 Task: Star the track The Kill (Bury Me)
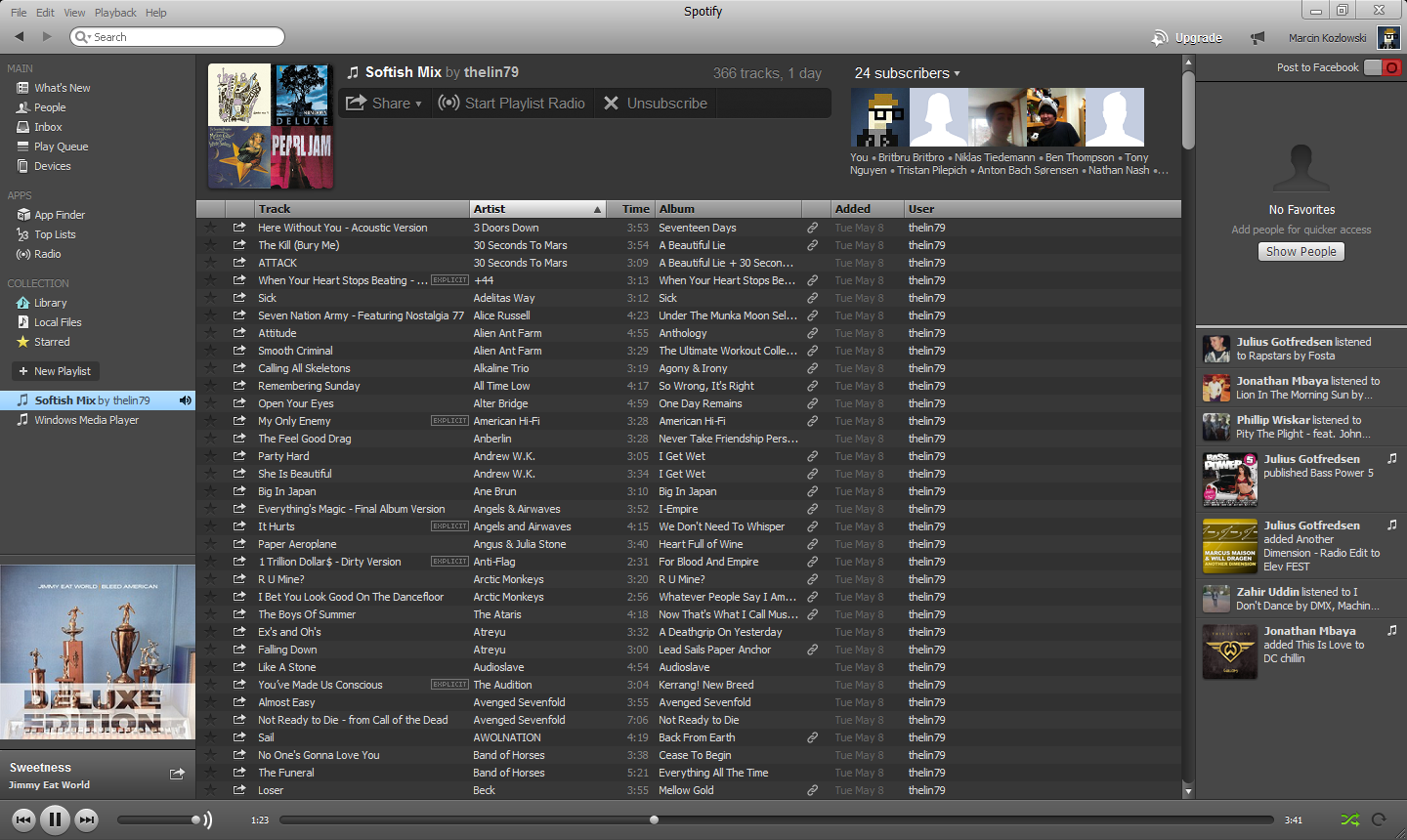tap(210, 245)
